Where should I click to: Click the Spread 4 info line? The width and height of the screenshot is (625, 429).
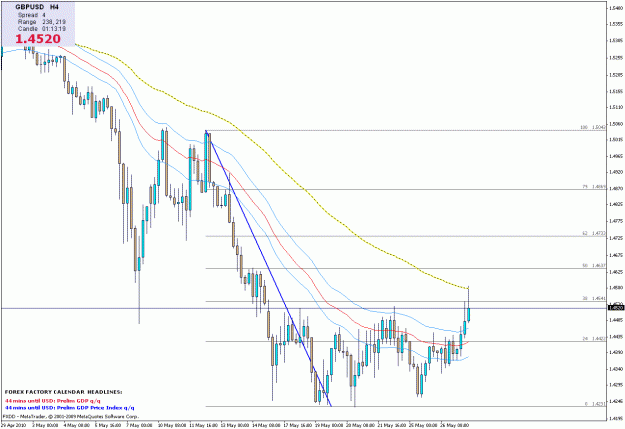pyautogui.click(x=32, y=15)
